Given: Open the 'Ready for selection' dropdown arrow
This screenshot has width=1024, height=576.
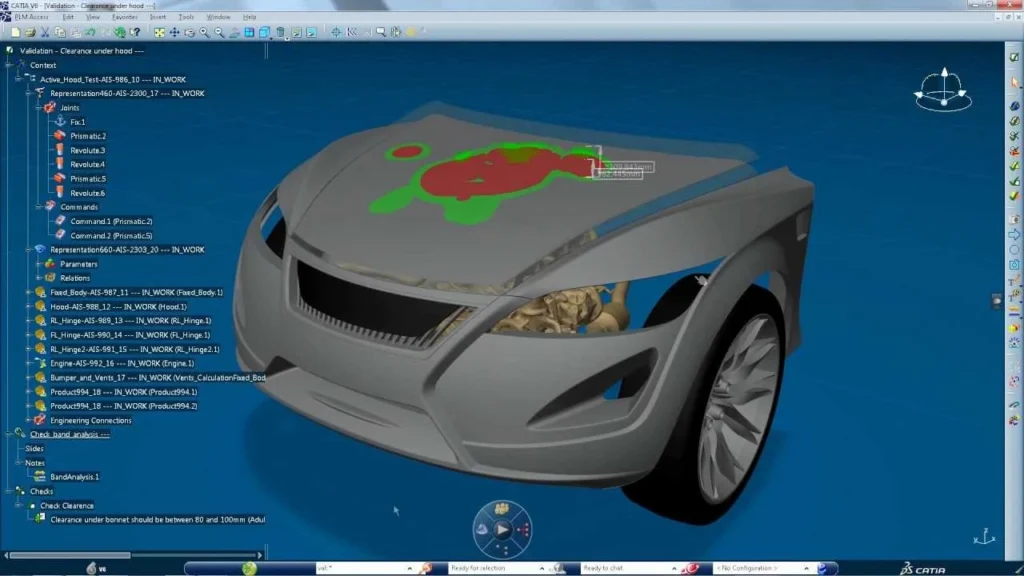Looking at the screenshot, I should 541,569.
